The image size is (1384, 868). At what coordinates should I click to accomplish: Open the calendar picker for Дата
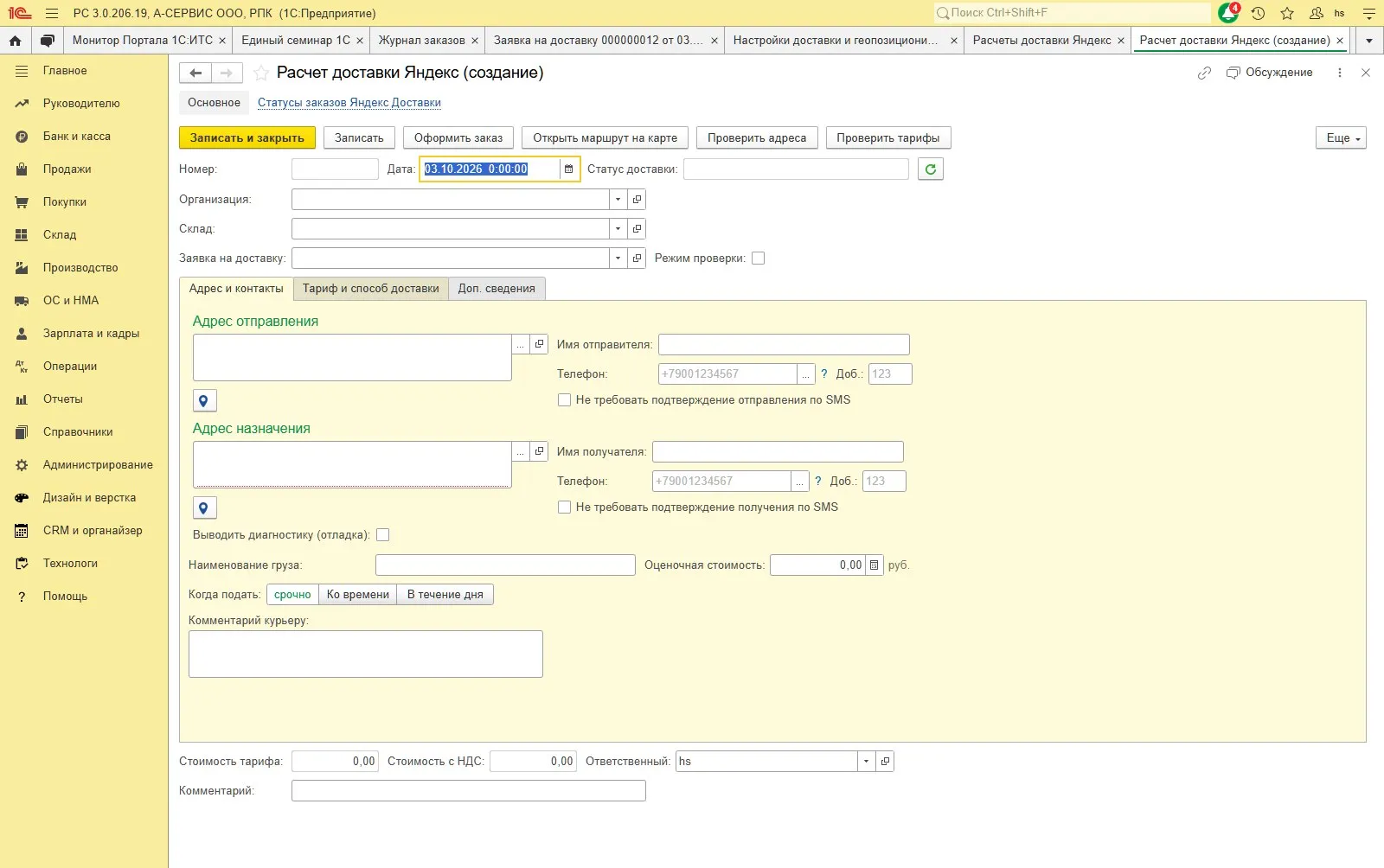tap(568, 169)
